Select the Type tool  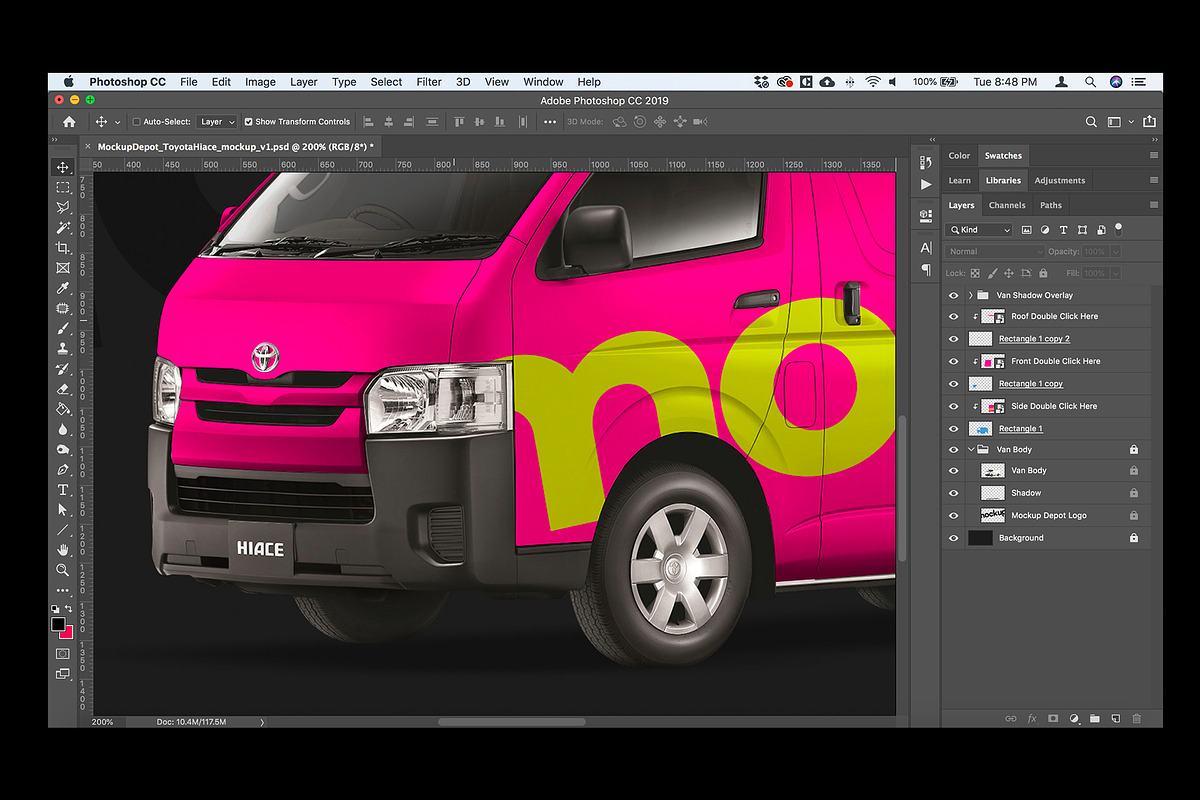pos(63,489)
